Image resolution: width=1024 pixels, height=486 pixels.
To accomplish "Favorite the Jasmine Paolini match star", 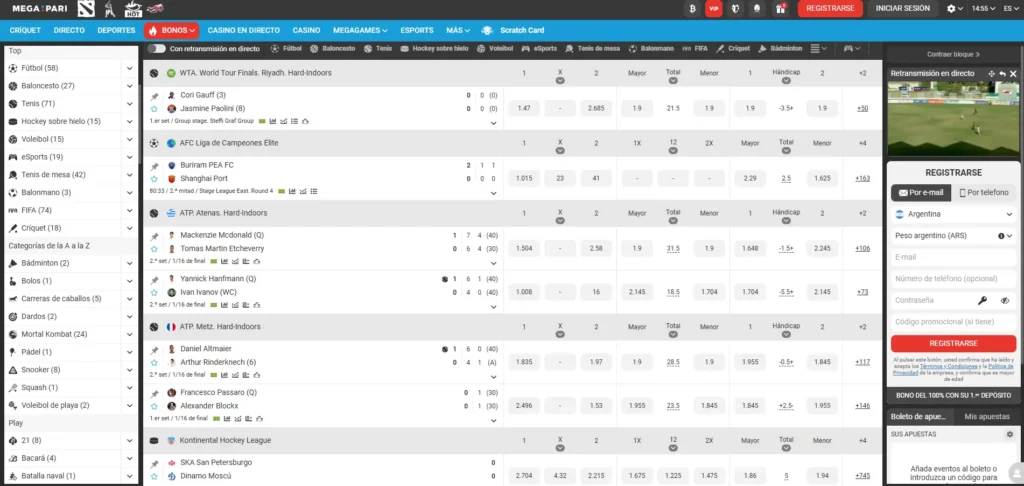I will click(154, 109).
